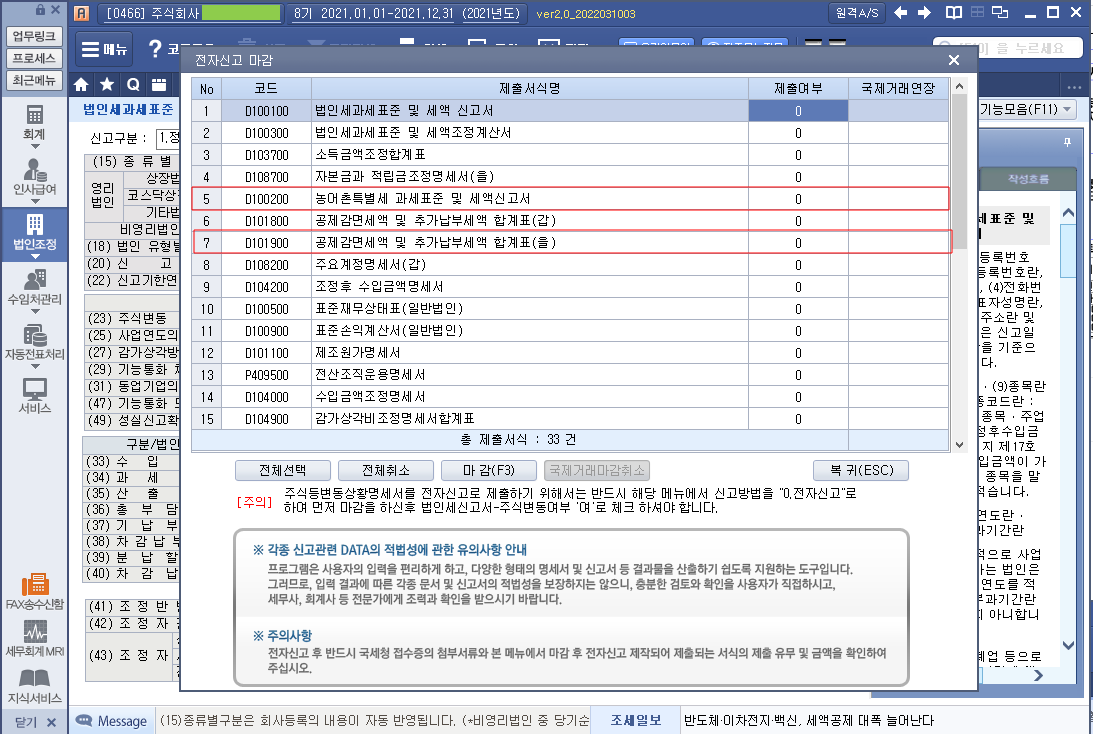Open the 인사급여 module in sidebar
The width and height of the screenshot is (1093, 734).
[x=34, y=176]
